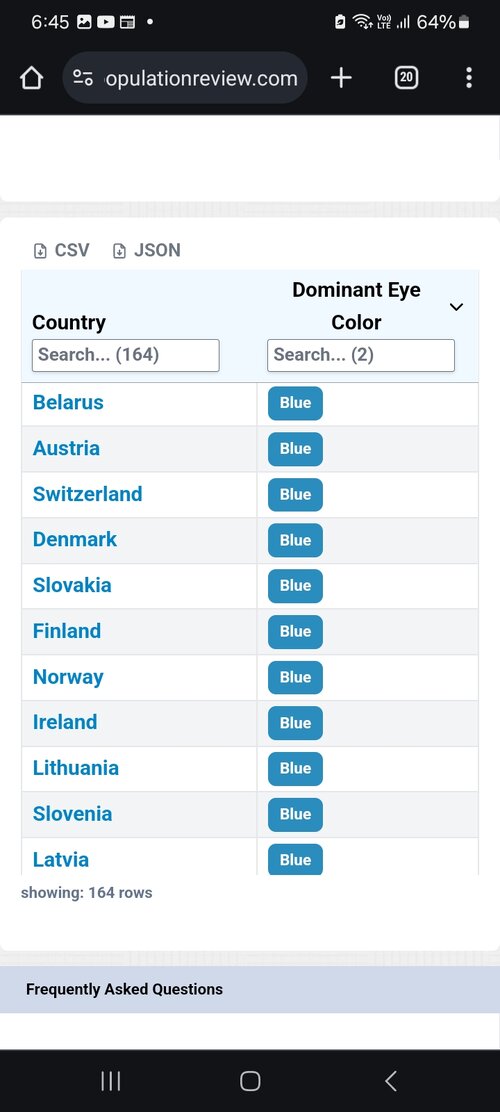Tap the Android home navigation button
Screen dimensions: 500x1112
250,1081
